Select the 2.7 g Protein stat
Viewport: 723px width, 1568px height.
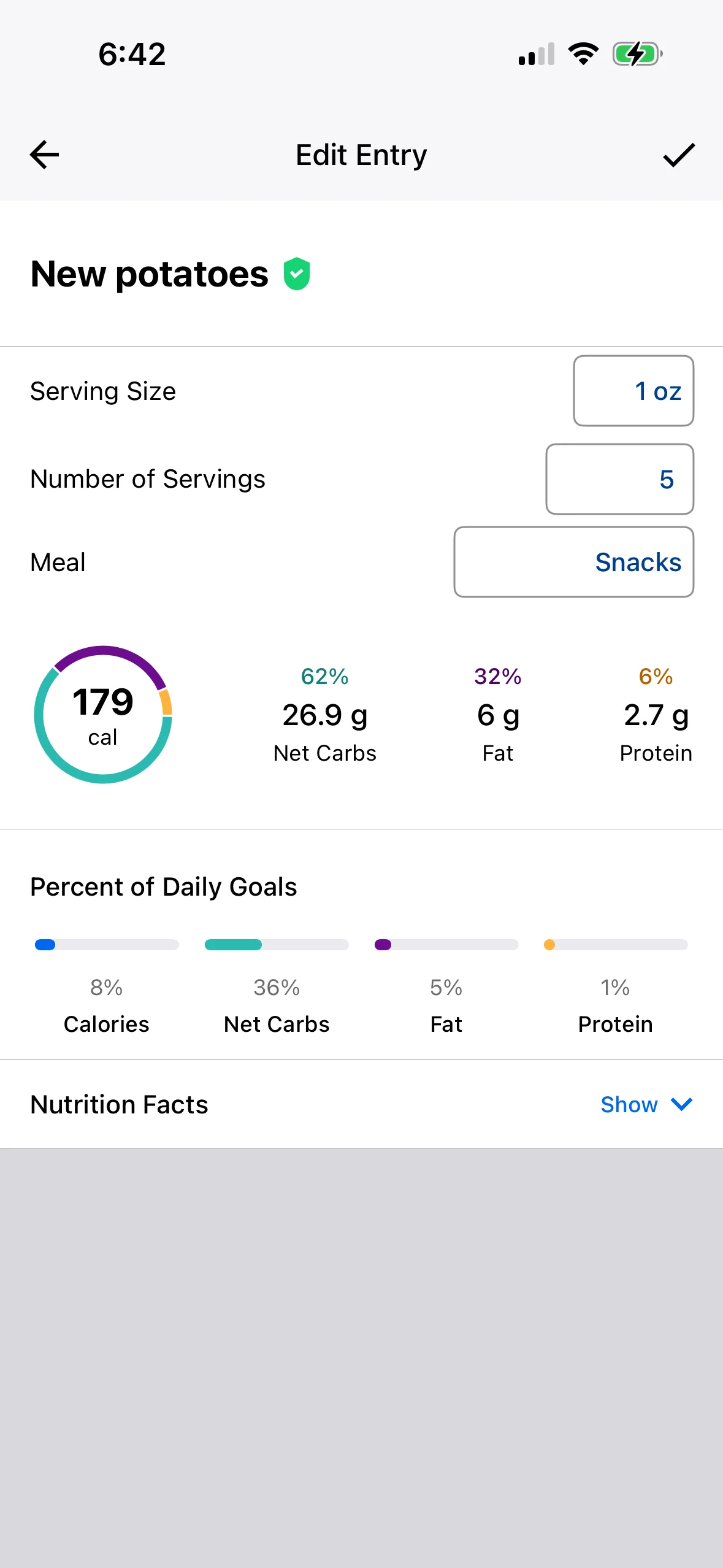656,715
